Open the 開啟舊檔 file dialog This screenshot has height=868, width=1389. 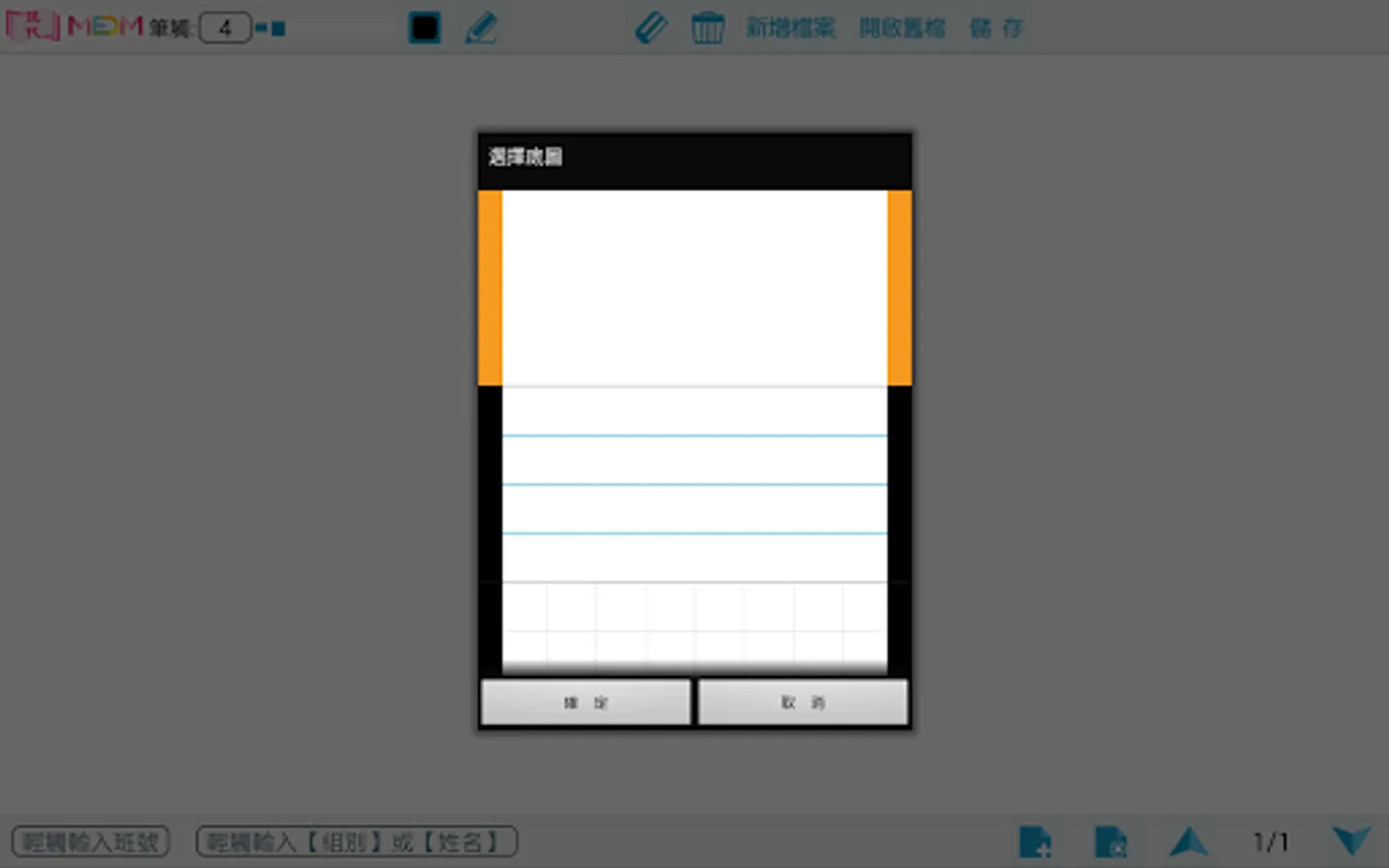click(901, 28)
